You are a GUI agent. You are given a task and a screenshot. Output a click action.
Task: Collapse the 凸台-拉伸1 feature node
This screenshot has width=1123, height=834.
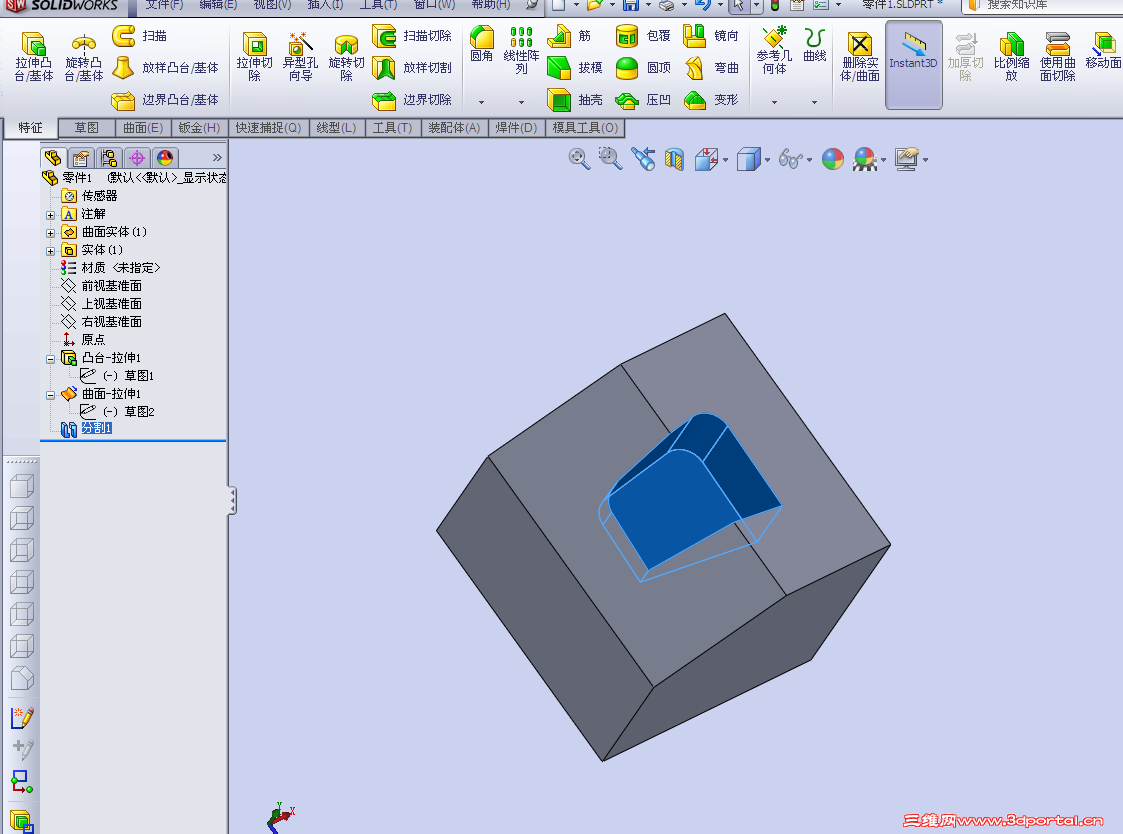[50, 357]
